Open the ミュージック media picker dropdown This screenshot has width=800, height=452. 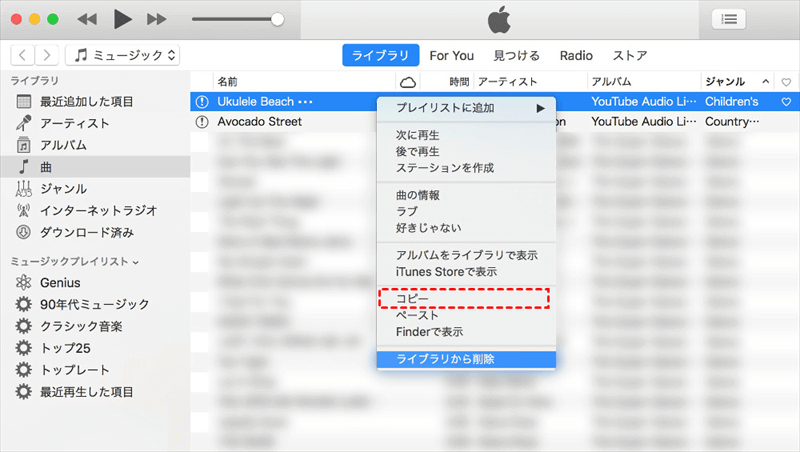122,55
